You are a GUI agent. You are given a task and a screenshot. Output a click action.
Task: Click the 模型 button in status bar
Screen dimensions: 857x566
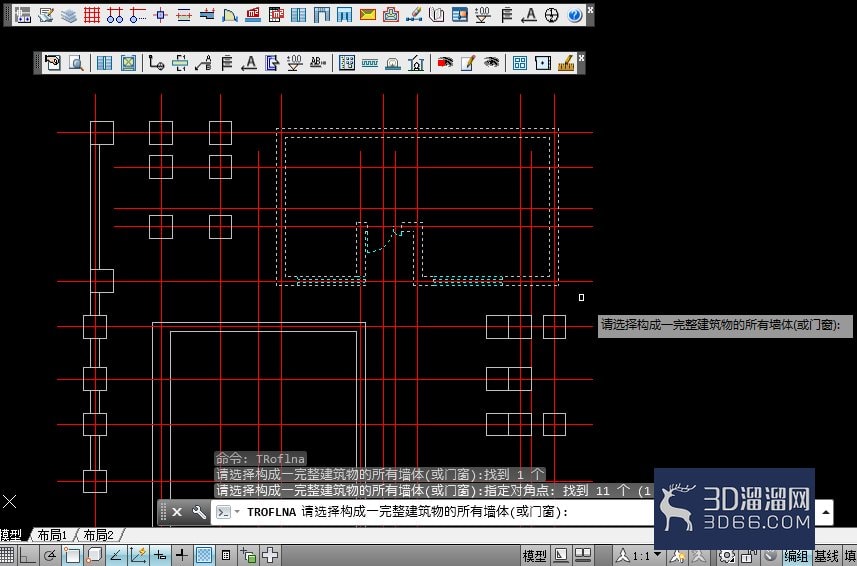point(534,556)
